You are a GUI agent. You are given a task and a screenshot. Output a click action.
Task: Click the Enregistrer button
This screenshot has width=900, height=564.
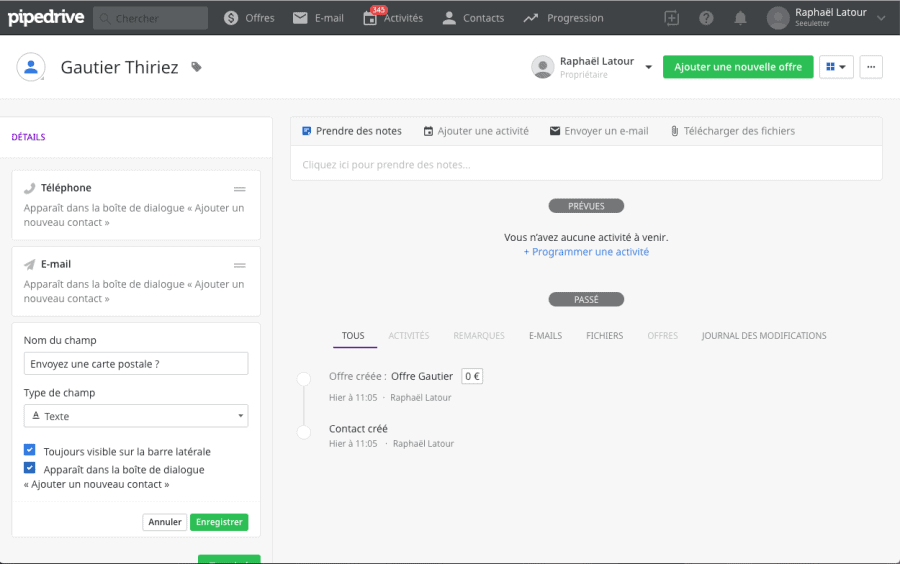(x=219, y=522)
